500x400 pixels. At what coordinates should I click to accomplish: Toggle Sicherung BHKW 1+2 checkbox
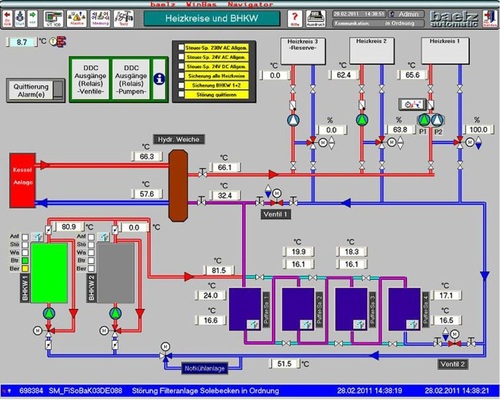point(181,85)
